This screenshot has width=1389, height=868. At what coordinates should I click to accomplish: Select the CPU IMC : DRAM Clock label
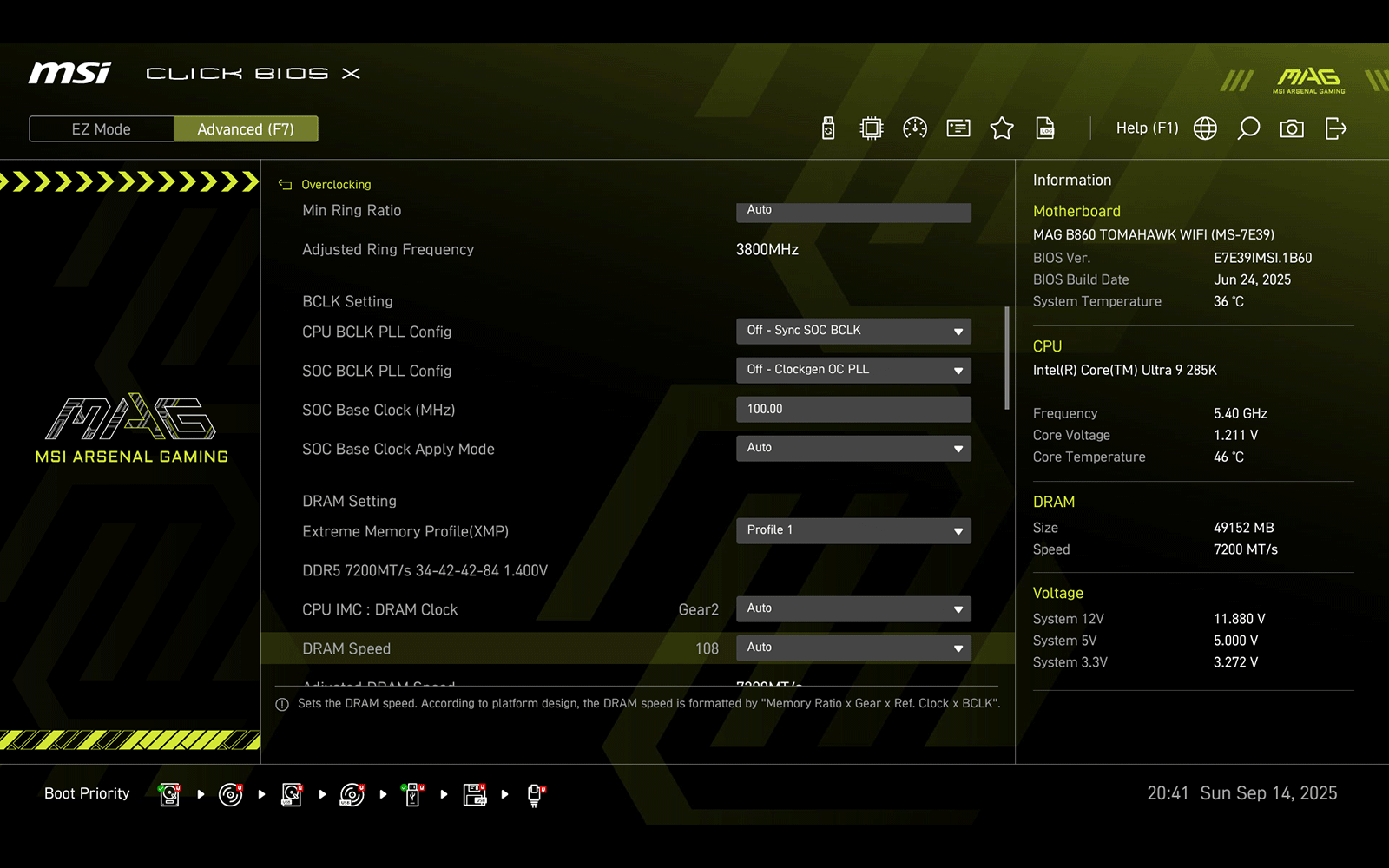point(379,609)
